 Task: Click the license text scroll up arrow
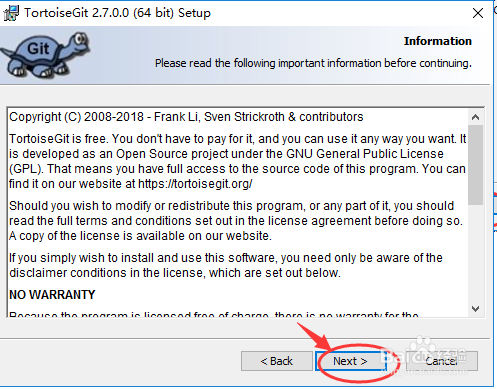476,117
